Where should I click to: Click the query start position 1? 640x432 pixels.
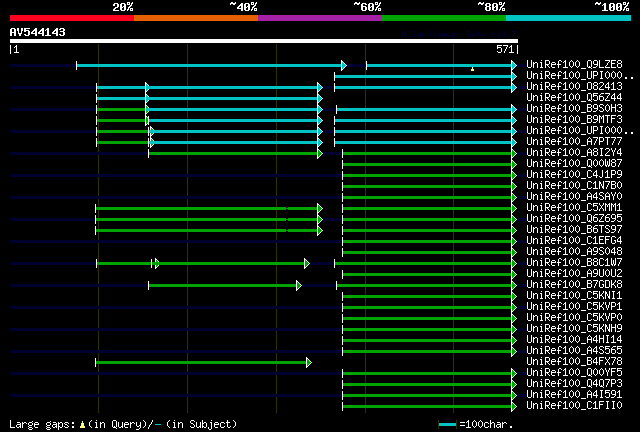pos(16,49)
